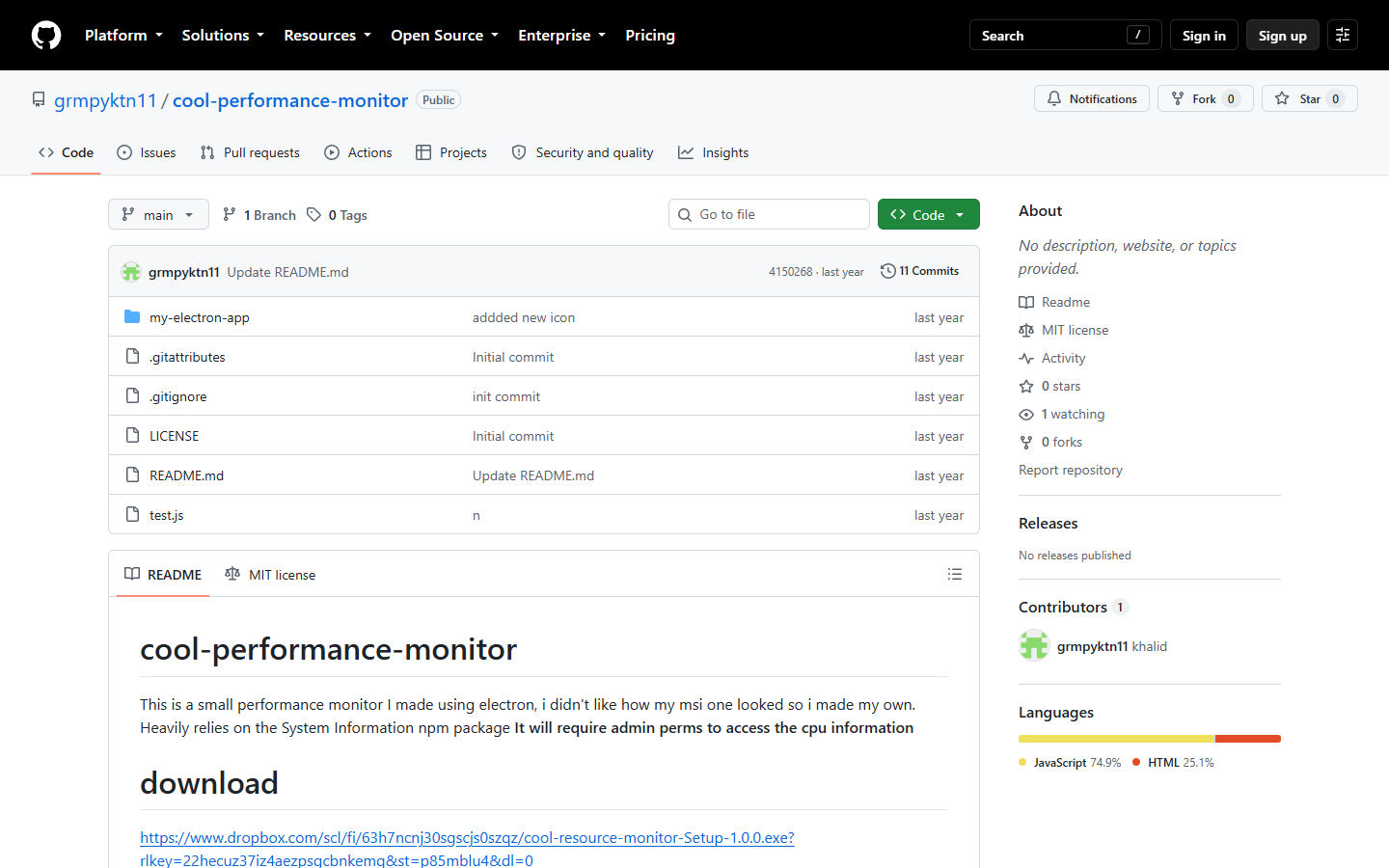Click grmpyktn11 avatar in commit row

pyautogui.click(x=131, y=272)
